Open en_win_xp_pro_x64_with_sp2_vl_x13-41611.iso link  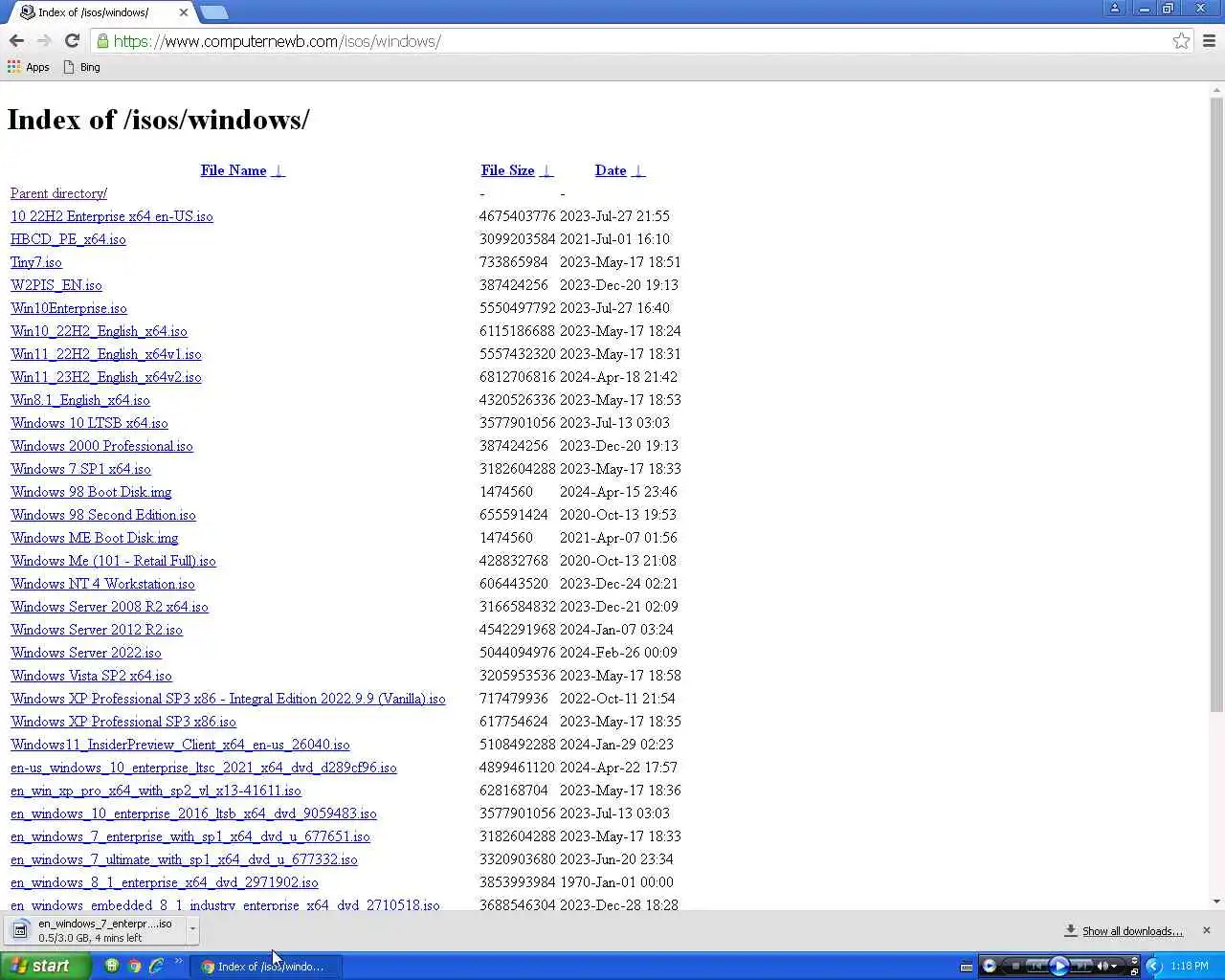coord(155,791)
